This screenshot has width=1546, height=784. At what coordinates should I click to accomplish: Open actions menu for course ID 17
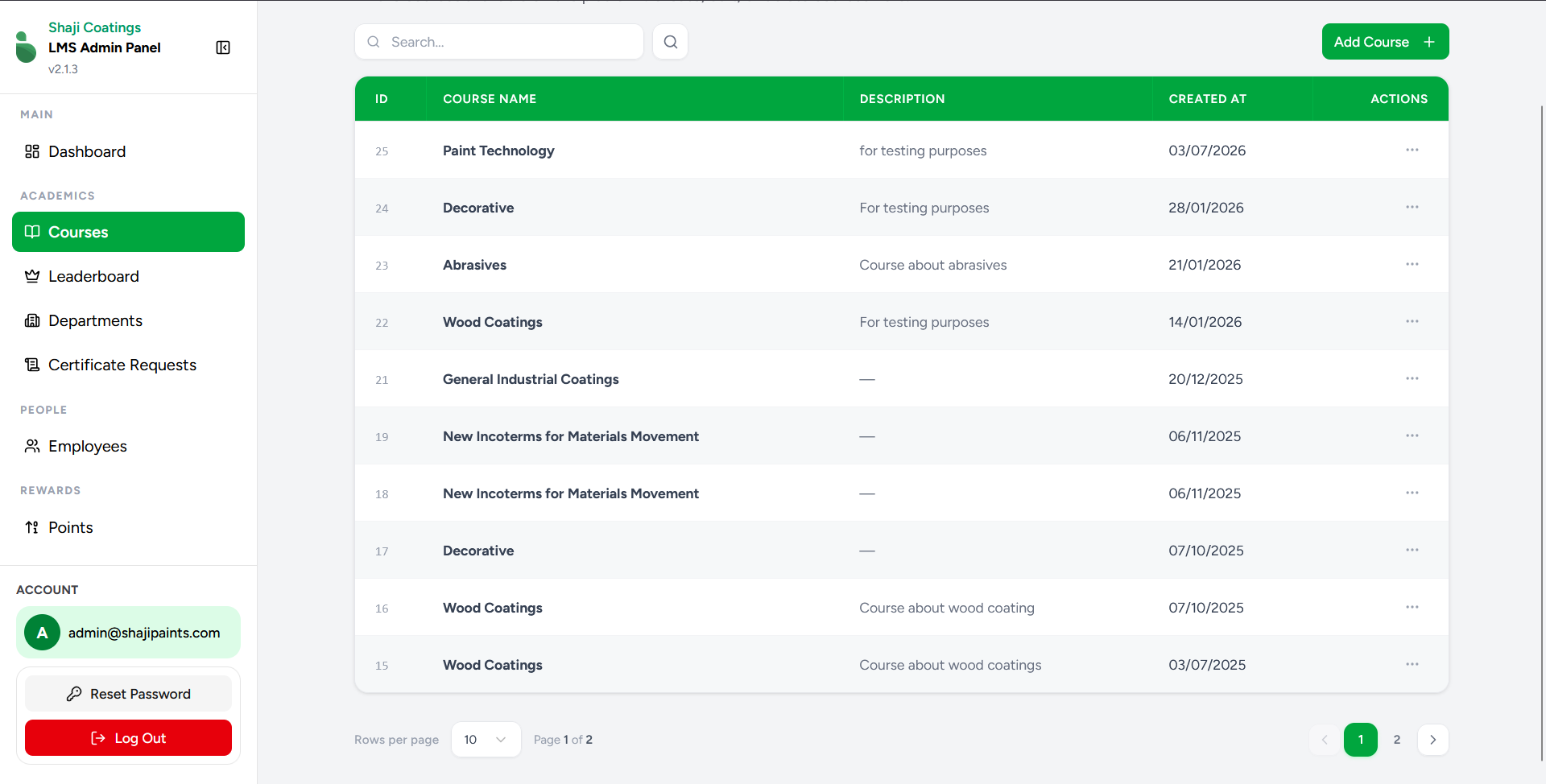point(1412,551)
